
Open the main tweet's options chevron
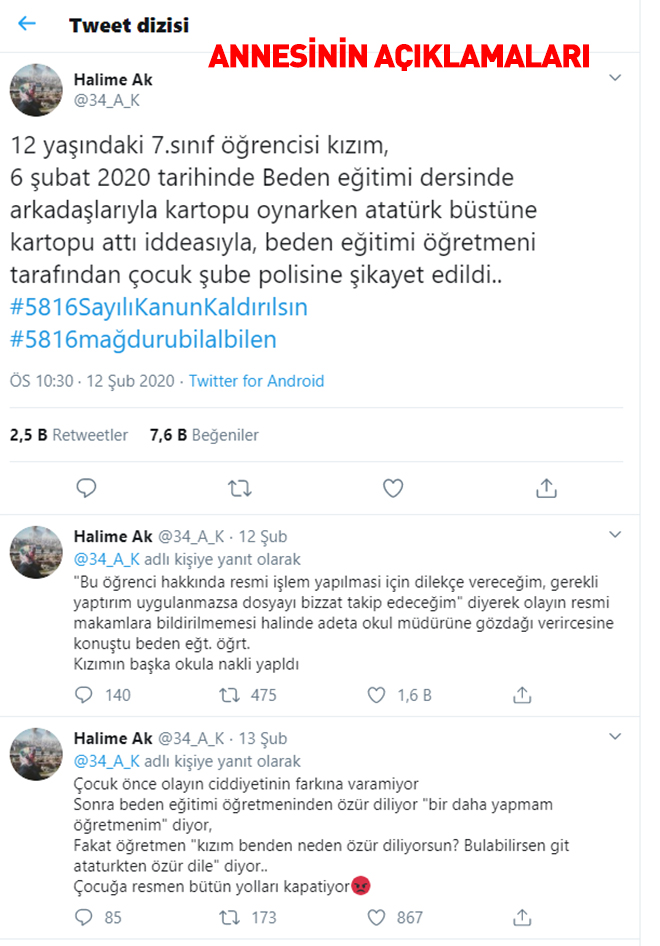pyautogui.click(x=615, y=78)
